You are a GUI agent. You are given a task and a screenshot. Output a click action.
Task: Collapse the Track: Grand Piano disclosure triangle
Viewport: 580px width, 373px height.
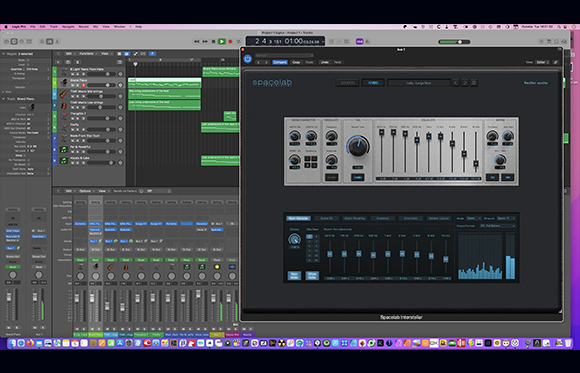(x=4, y=99)
